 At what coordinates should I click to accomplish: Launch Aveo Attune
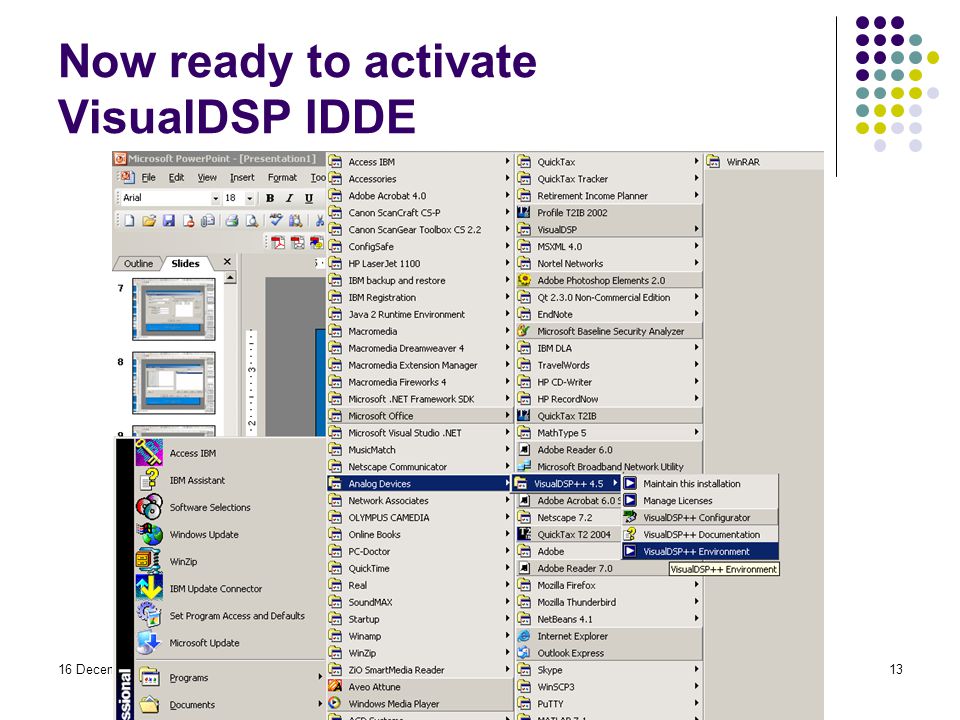419,687
